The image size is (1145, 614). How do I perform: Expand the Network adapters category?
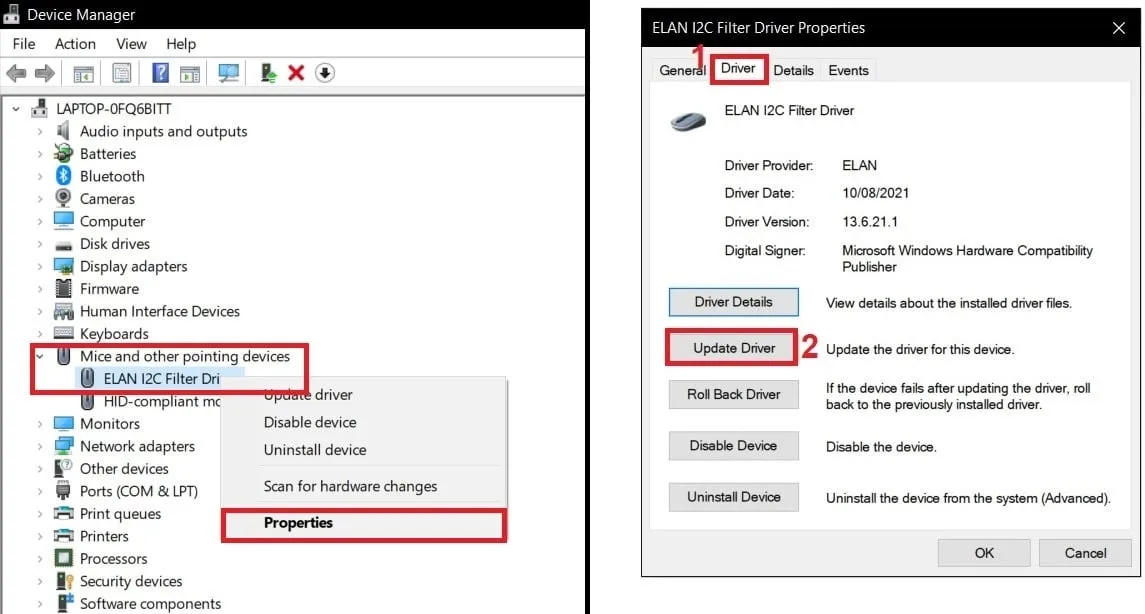pyautogui.click(x=38, y=446)
